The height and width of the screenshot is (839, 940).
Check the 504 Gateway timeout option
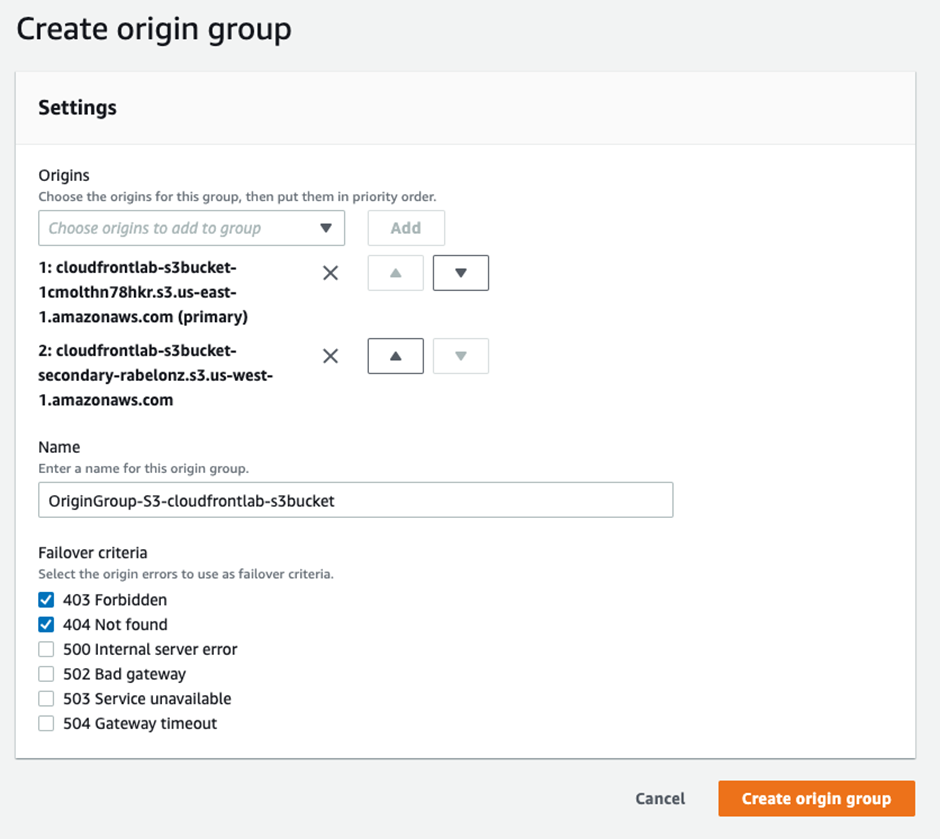[x=46, y=723]
